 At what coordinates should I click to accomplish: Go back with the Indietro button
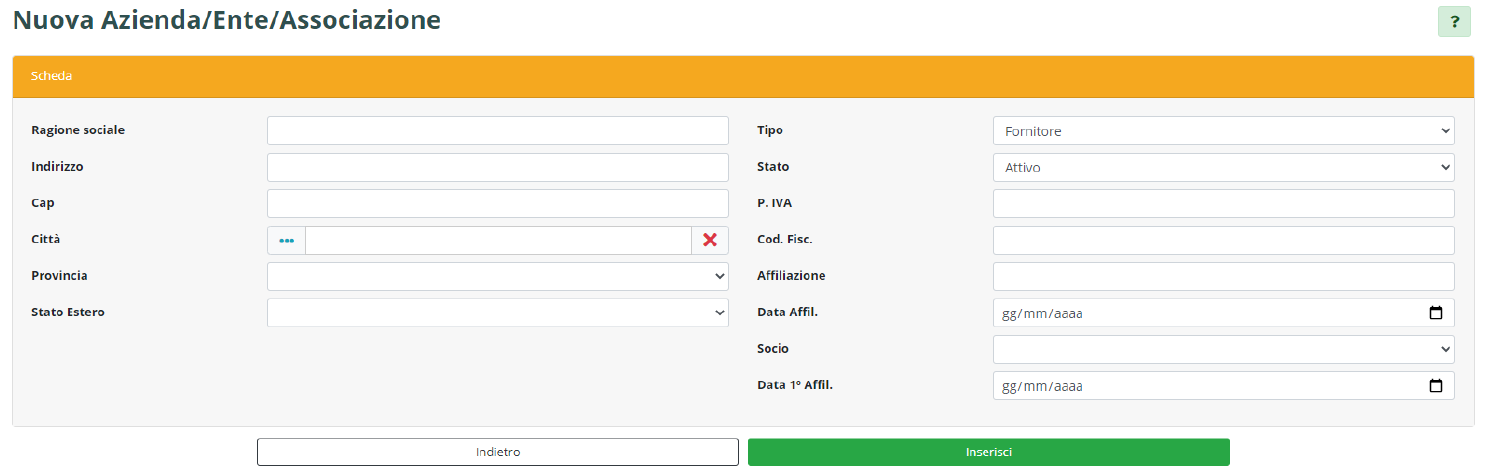tap(498, 452)
